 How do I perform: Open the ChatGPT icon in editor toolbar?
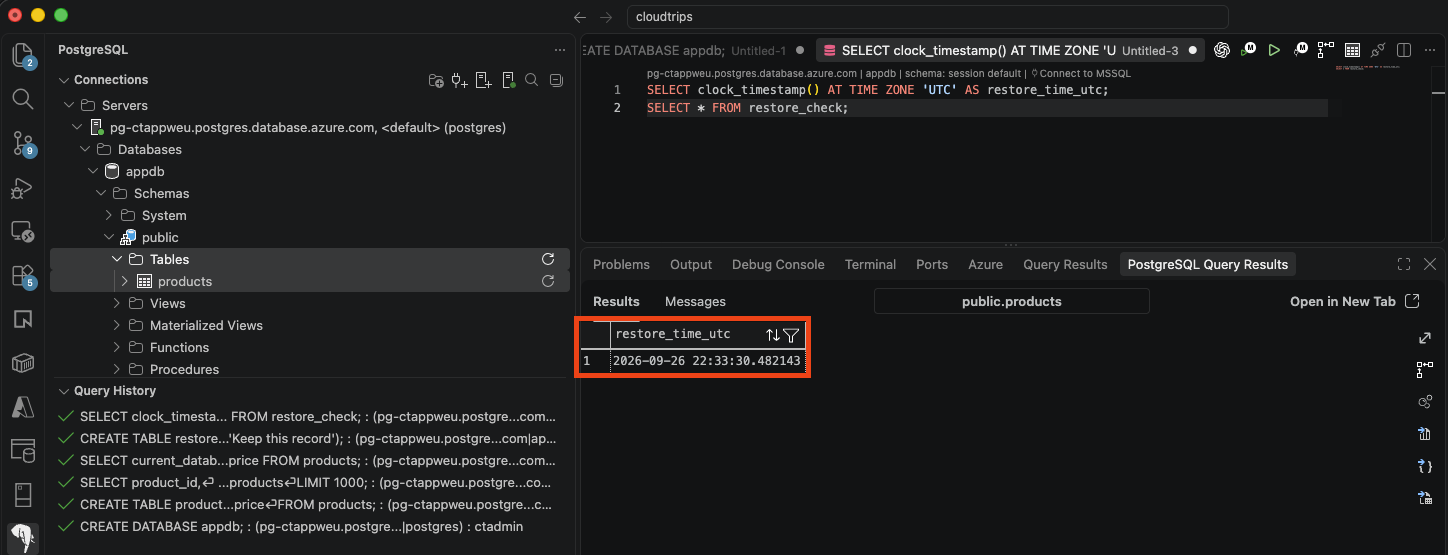pyautogui.click(x=1222, y=50)
